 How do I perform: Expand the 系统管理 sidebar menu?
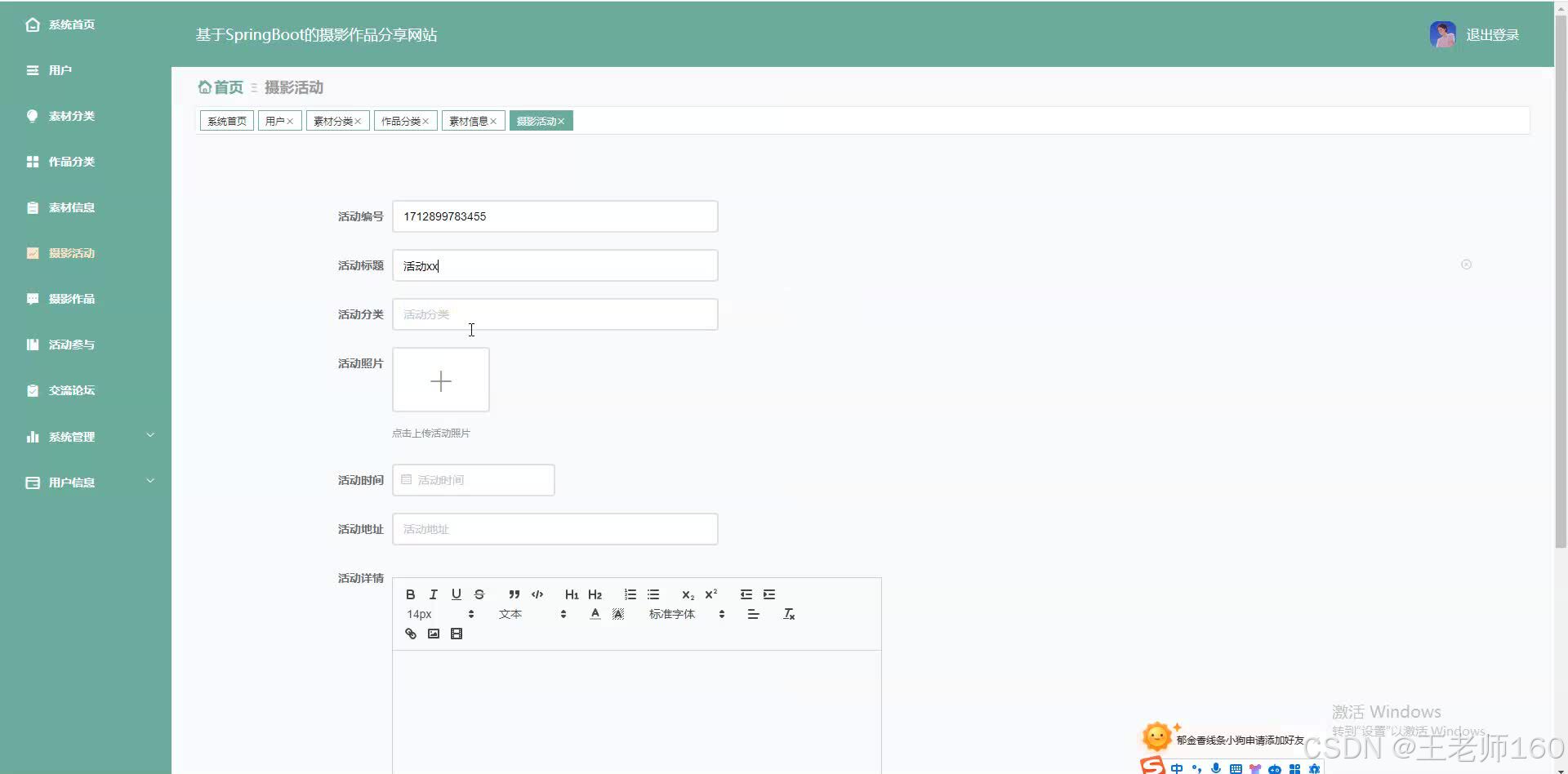[86, 437]
